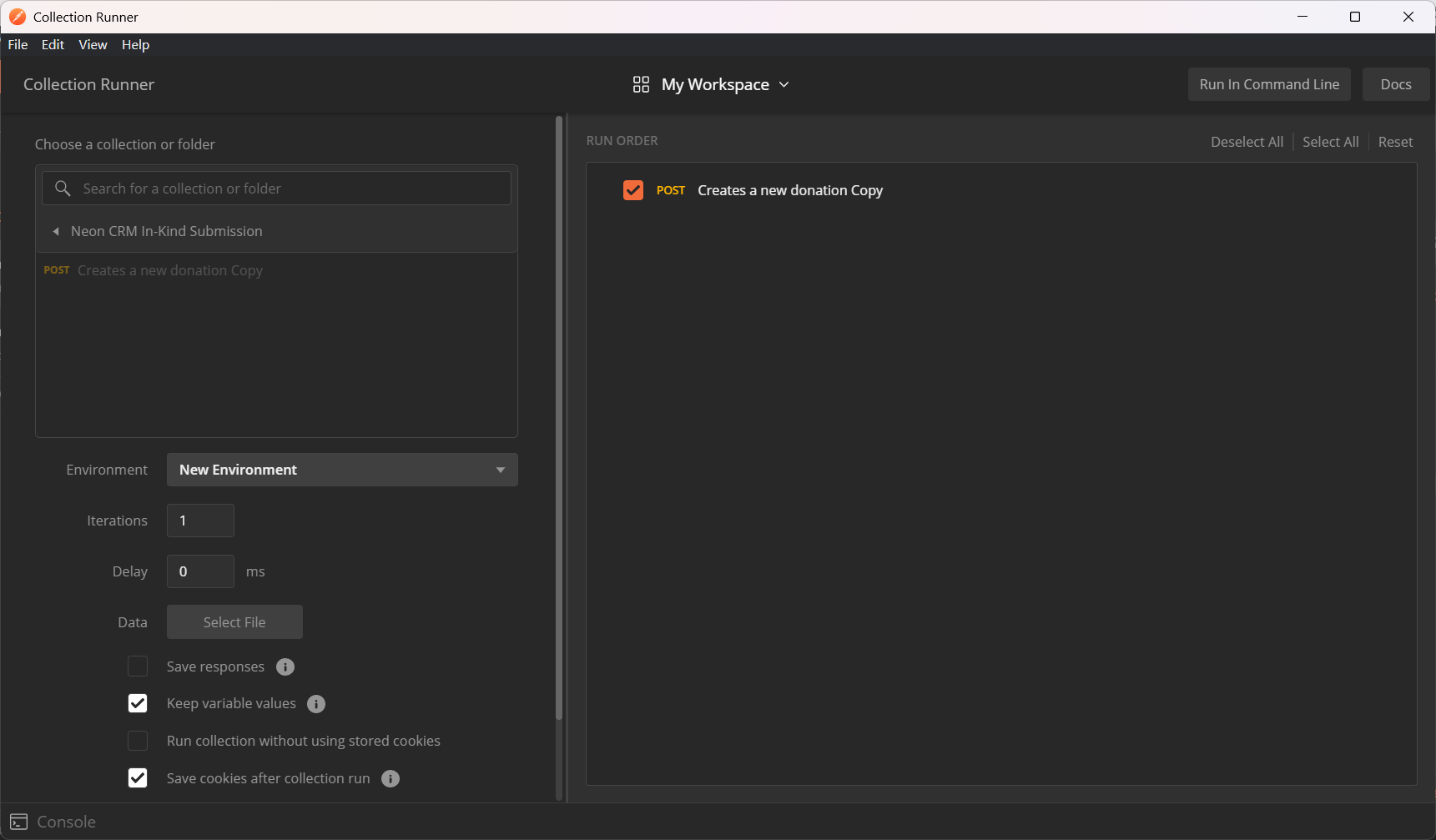This screenshot has width=1436, height=840.
Task: Open the My Workspace dropdown chevron
Action: click(784, 84)
